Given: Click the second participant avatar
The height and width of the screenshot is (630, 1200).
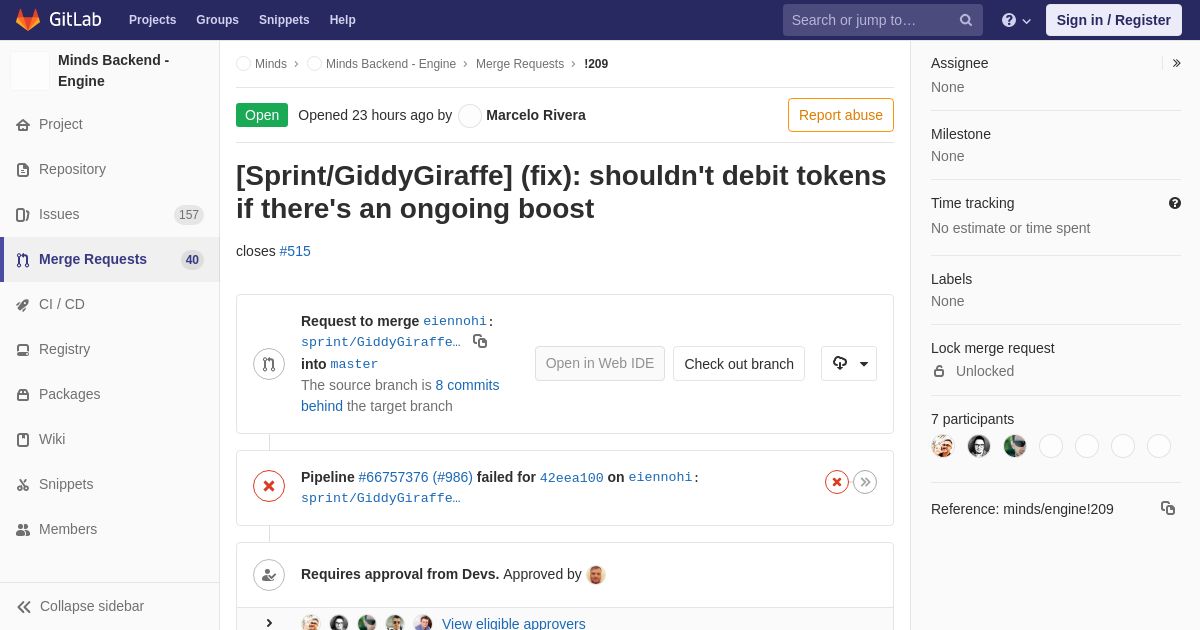Looking at the screenshot, I should (979, 446).
